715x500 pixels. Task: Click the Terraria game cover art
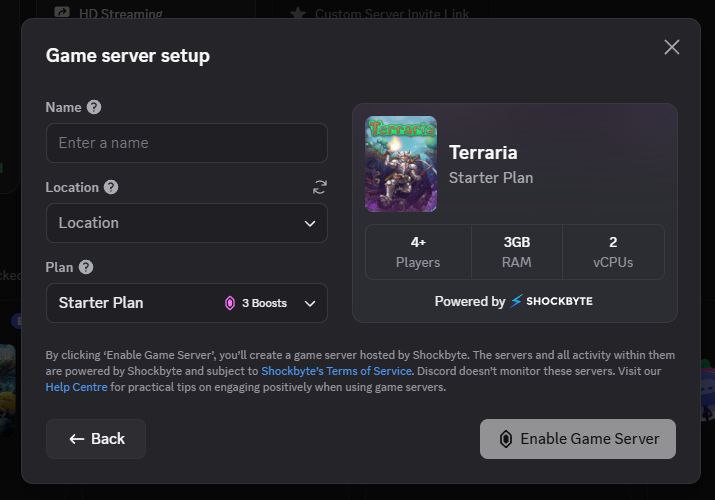(401, 164)
